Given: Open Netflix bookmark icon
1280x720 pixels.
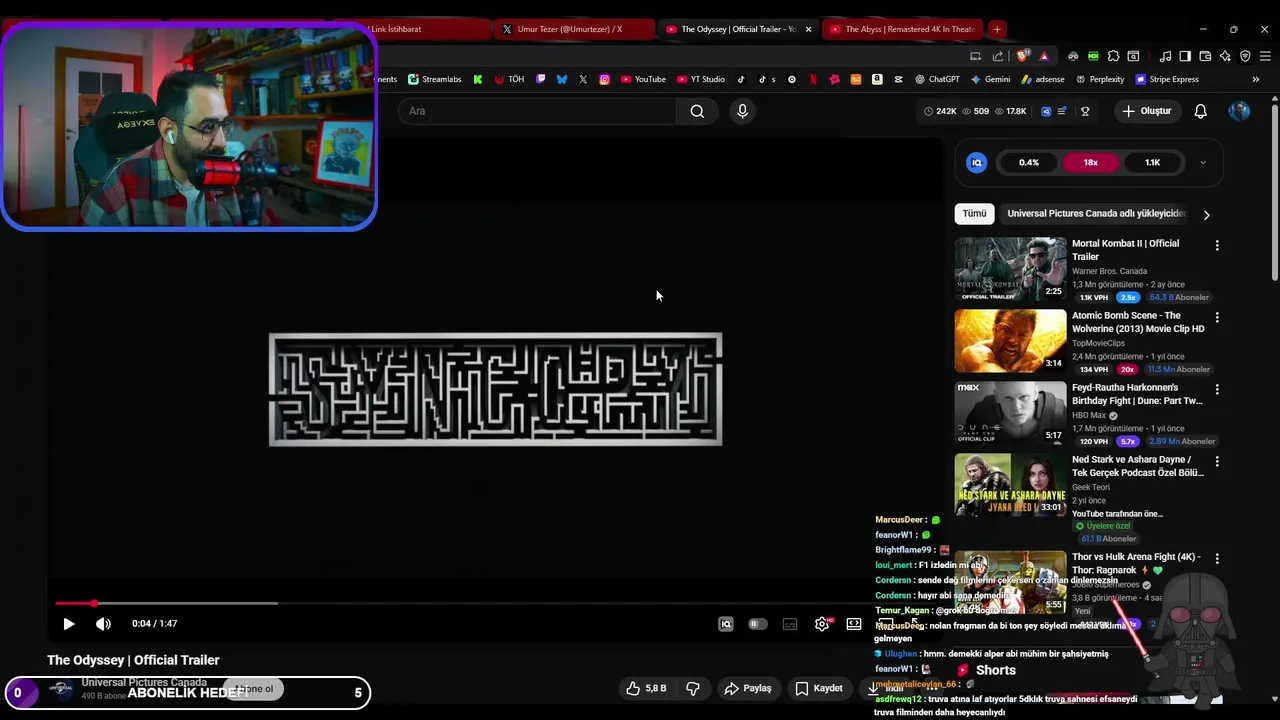Looking at the screenshot, I should tap(813, 79).
